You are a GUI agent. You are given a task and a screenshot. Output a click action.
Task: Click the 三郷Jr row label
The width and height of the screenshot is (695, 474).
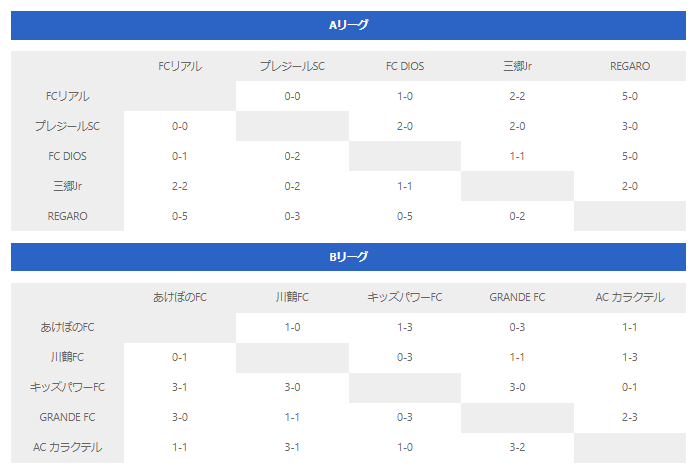[x=67, y=186]
